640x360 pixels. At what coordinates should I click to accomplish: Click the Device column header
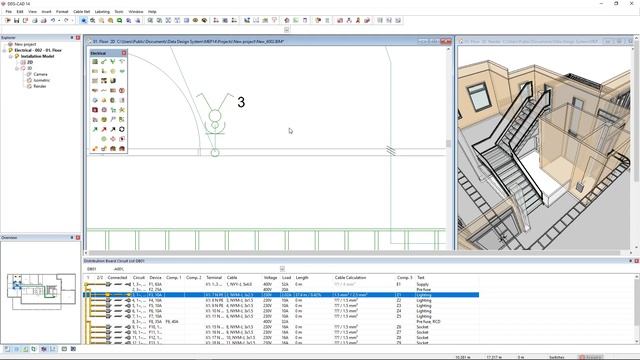pos(155,278)
